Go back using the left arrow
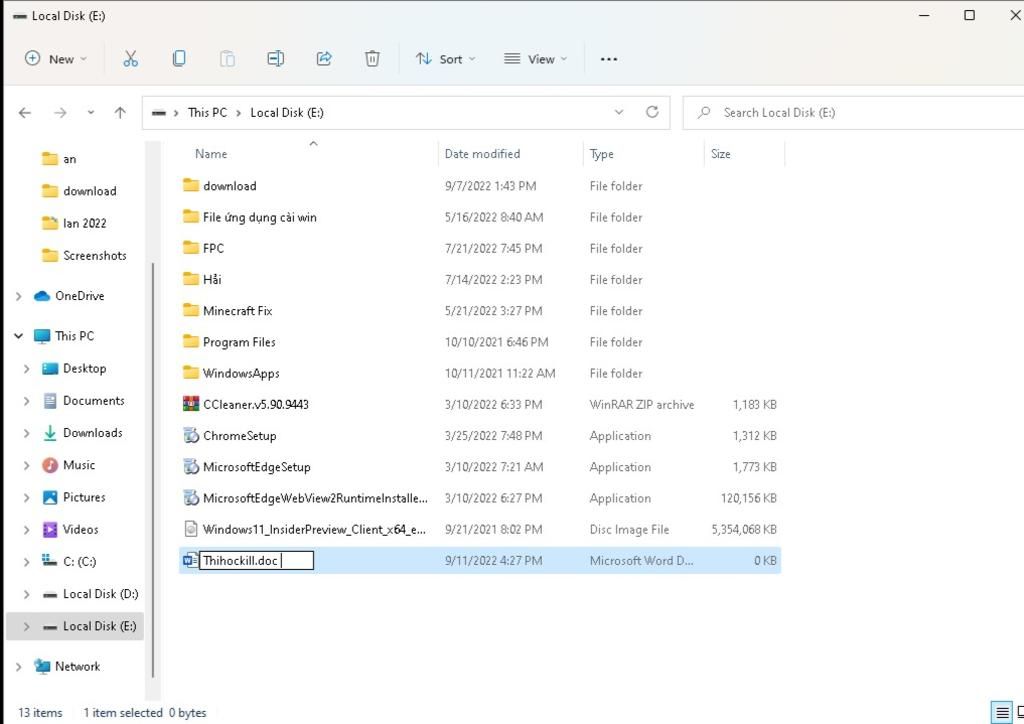Image resolution: width=1024 pixels, height=724 pixels. 25,113
